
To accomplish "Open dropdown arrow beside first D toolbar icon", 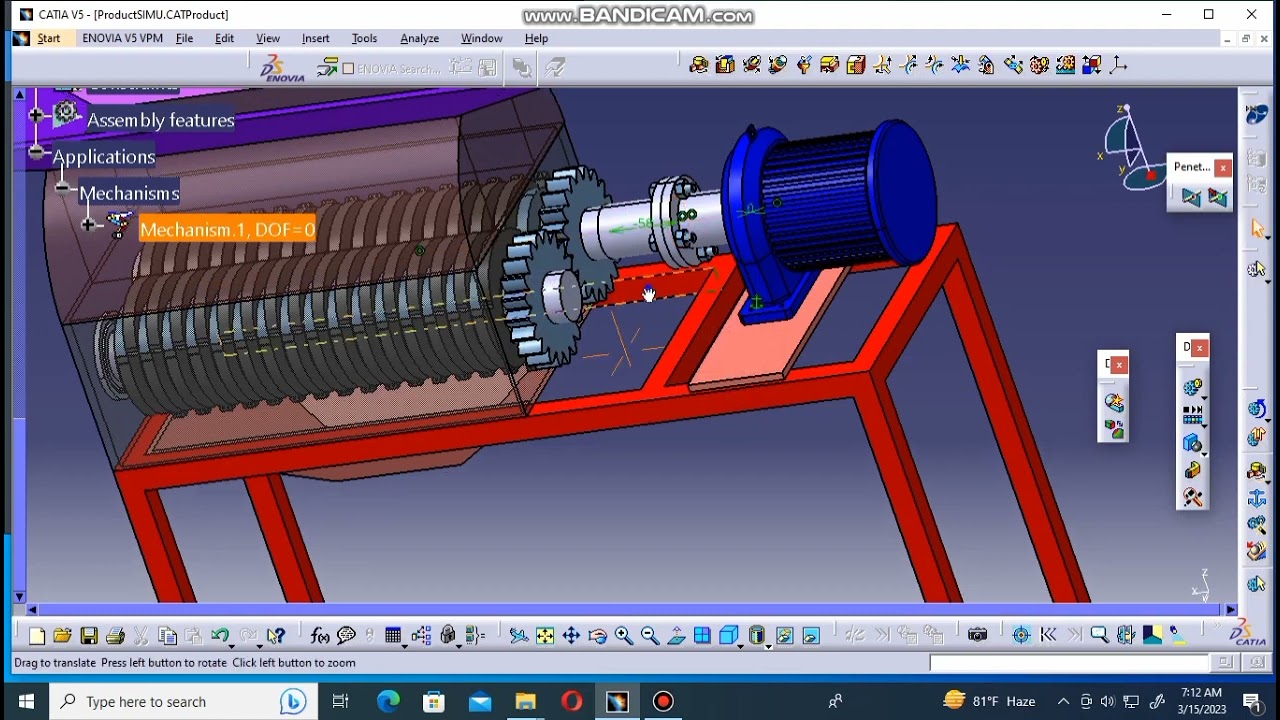I will [x=1204, y=396].
